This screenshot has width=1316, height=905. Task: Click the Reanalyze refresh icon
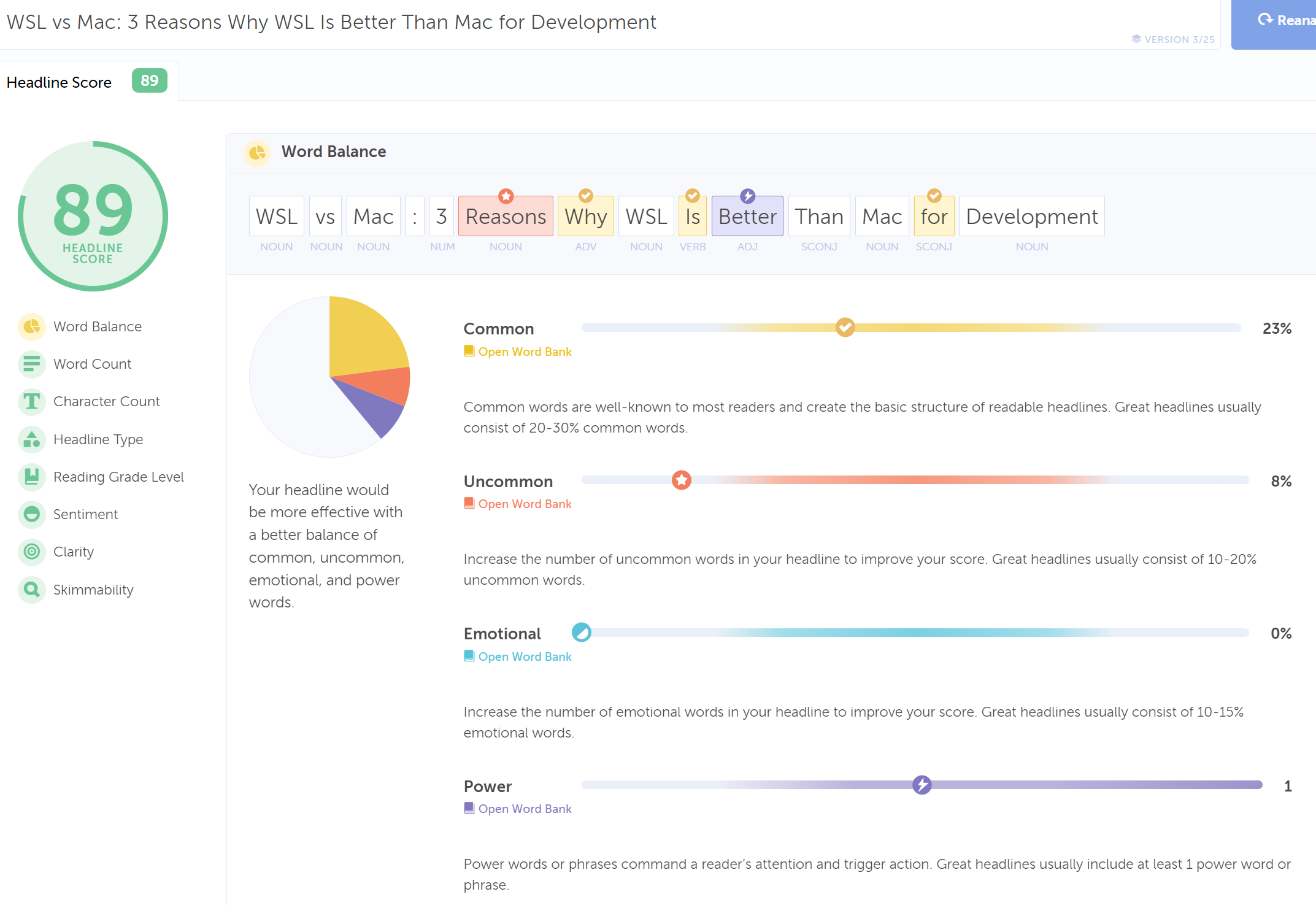[x=1265, y=20]
